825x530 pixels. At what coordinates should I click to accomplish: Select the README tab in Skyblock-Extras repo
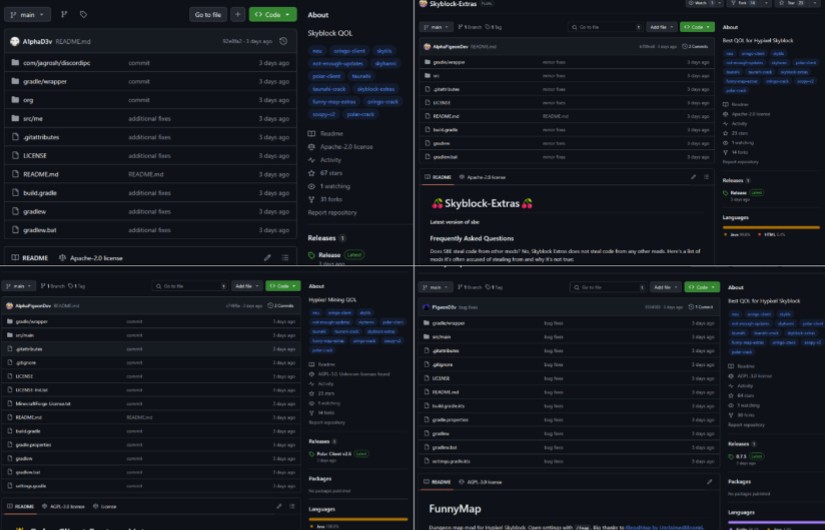438,177
